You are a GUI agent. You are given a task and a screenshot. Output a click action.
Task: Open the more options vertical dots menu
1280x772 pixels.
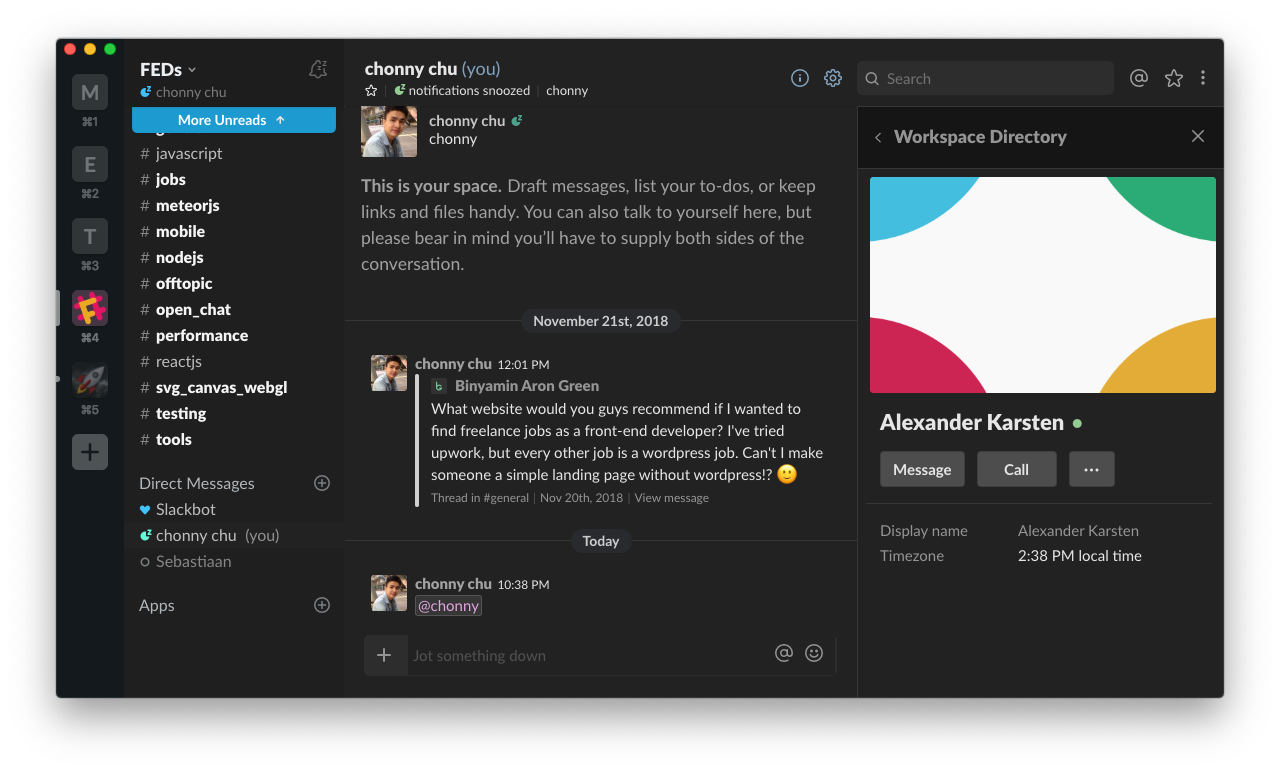(1203, 78)
